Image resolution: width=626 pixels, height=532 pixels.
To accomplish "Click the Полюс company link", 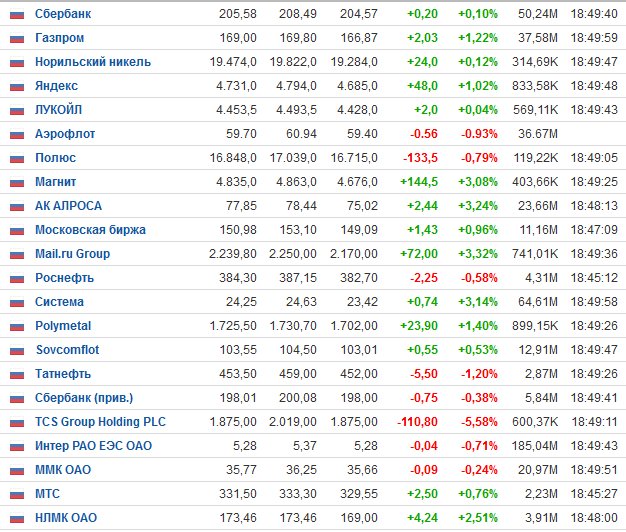I will [55, 158].
